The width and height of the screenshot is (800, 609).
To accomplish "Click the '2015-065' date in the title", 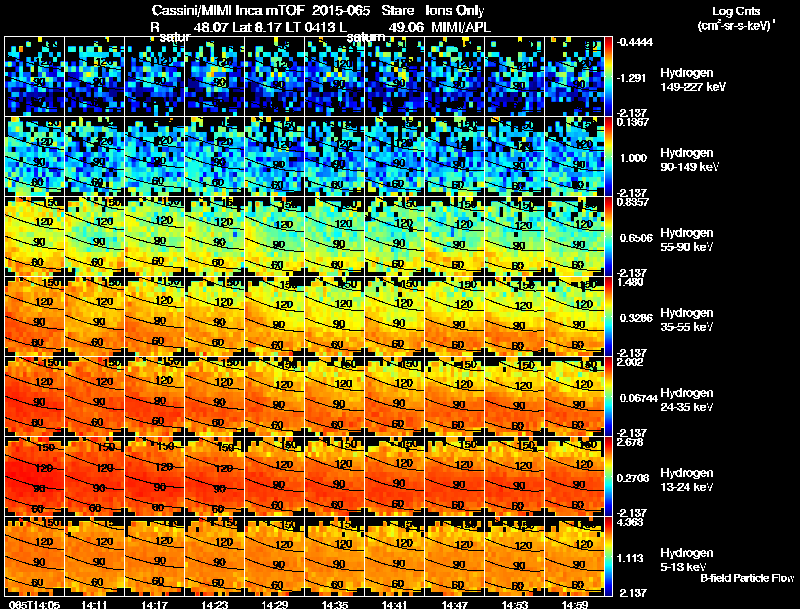I will pos(341,11).
